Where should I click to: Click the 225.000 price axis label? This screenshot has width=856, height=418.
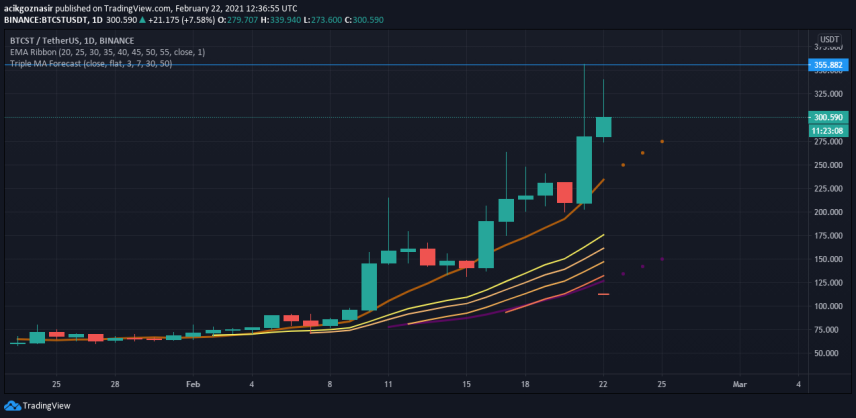point(828,189)
